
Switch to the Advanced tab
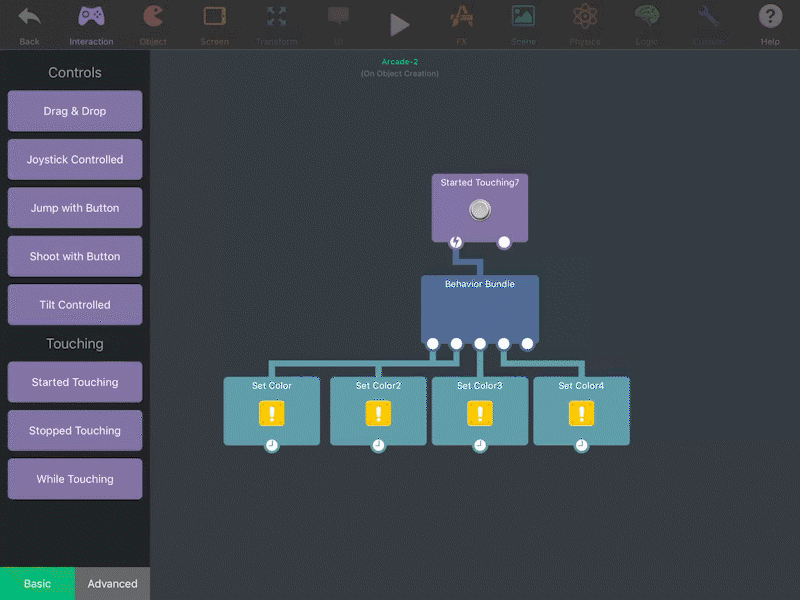112,584
